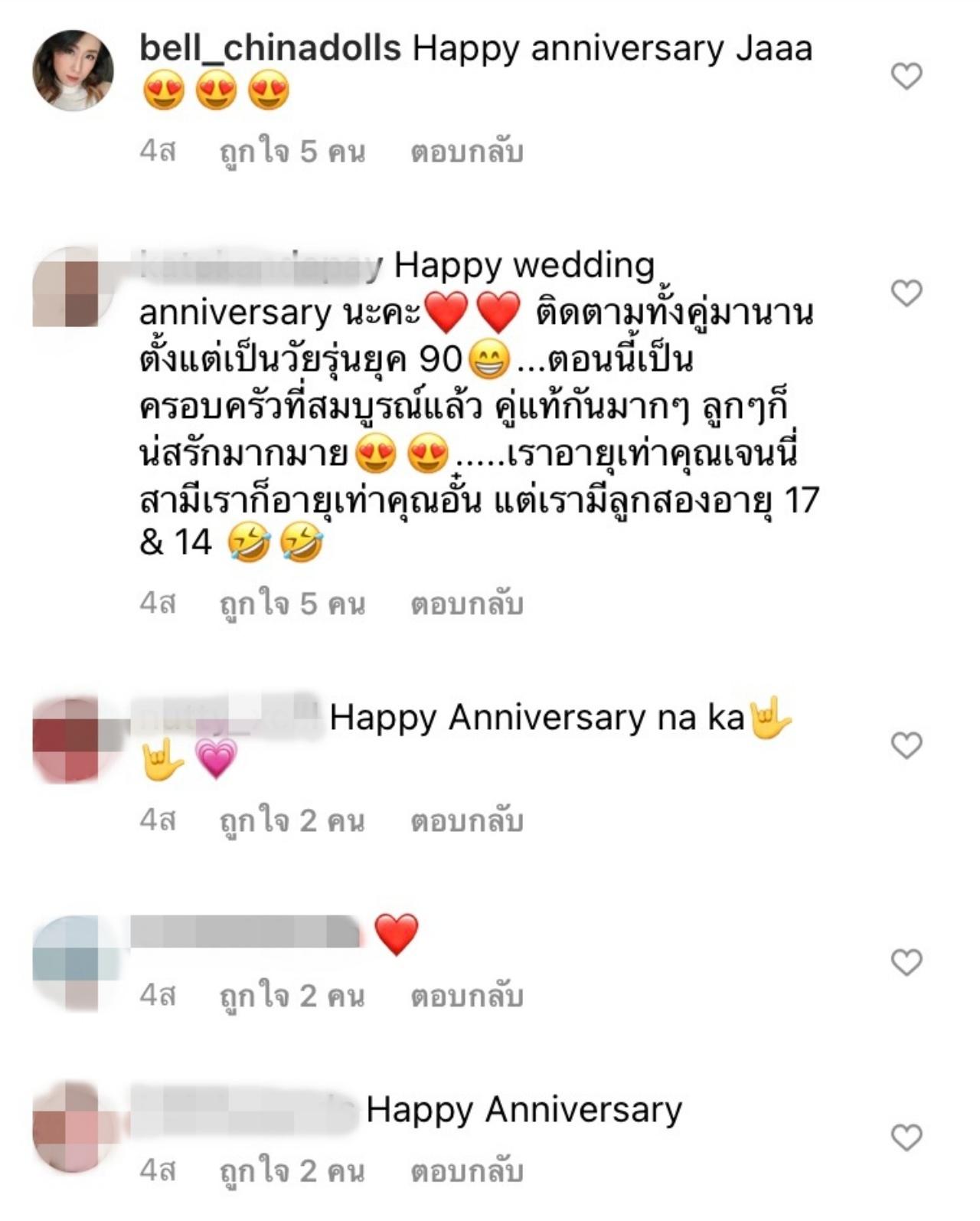980x1221 pixels.
Task: View 2 likes on the last comment
Action: point(292,1170)
